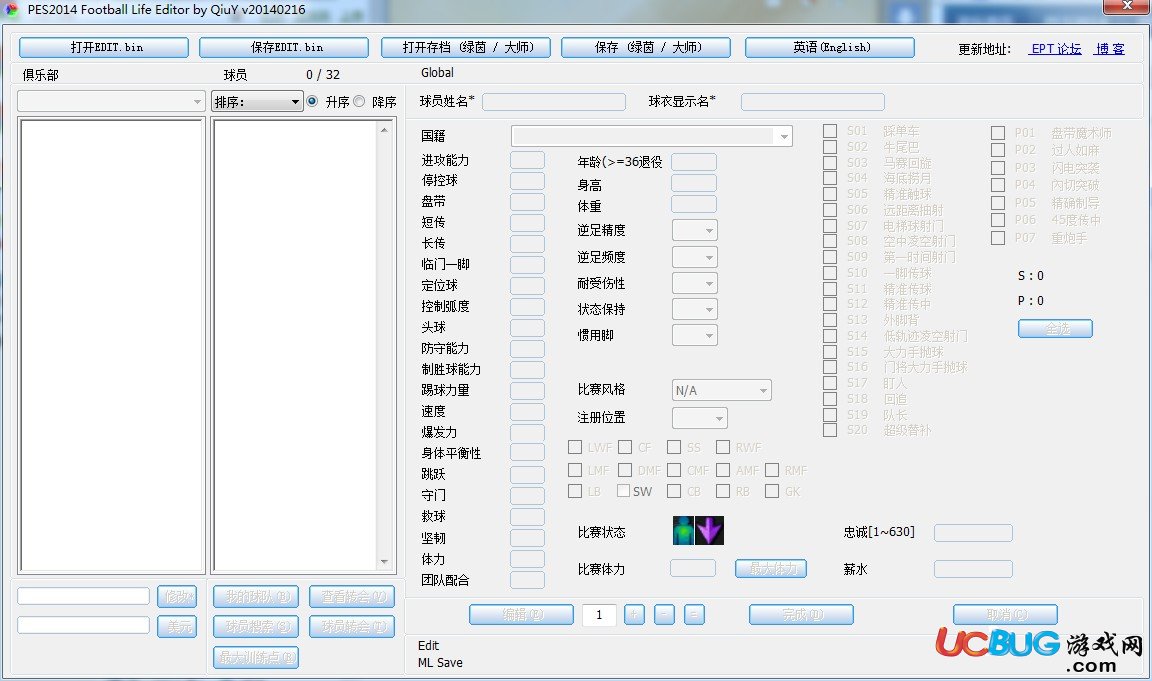1152x681 pixels.
Task: Check the AMF position checkbox
Action: coord(724,469)
